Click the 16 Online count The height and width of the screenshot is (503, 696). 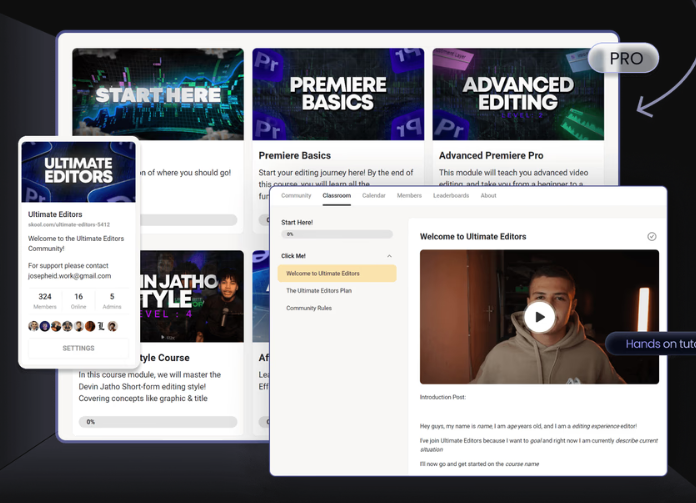coord(79,301)
